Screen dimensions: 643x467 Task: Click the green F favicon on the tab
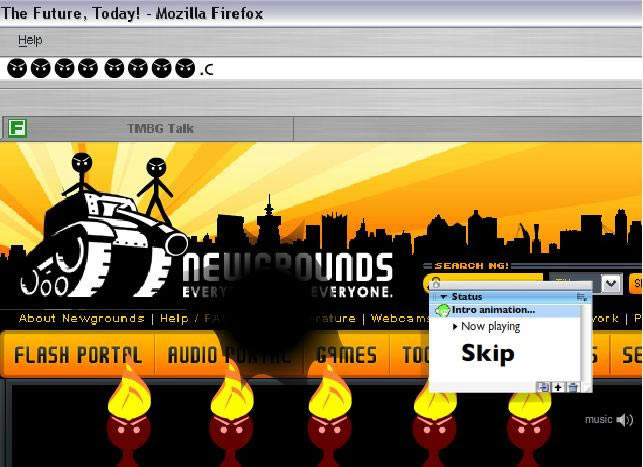(x=16, y=128)
